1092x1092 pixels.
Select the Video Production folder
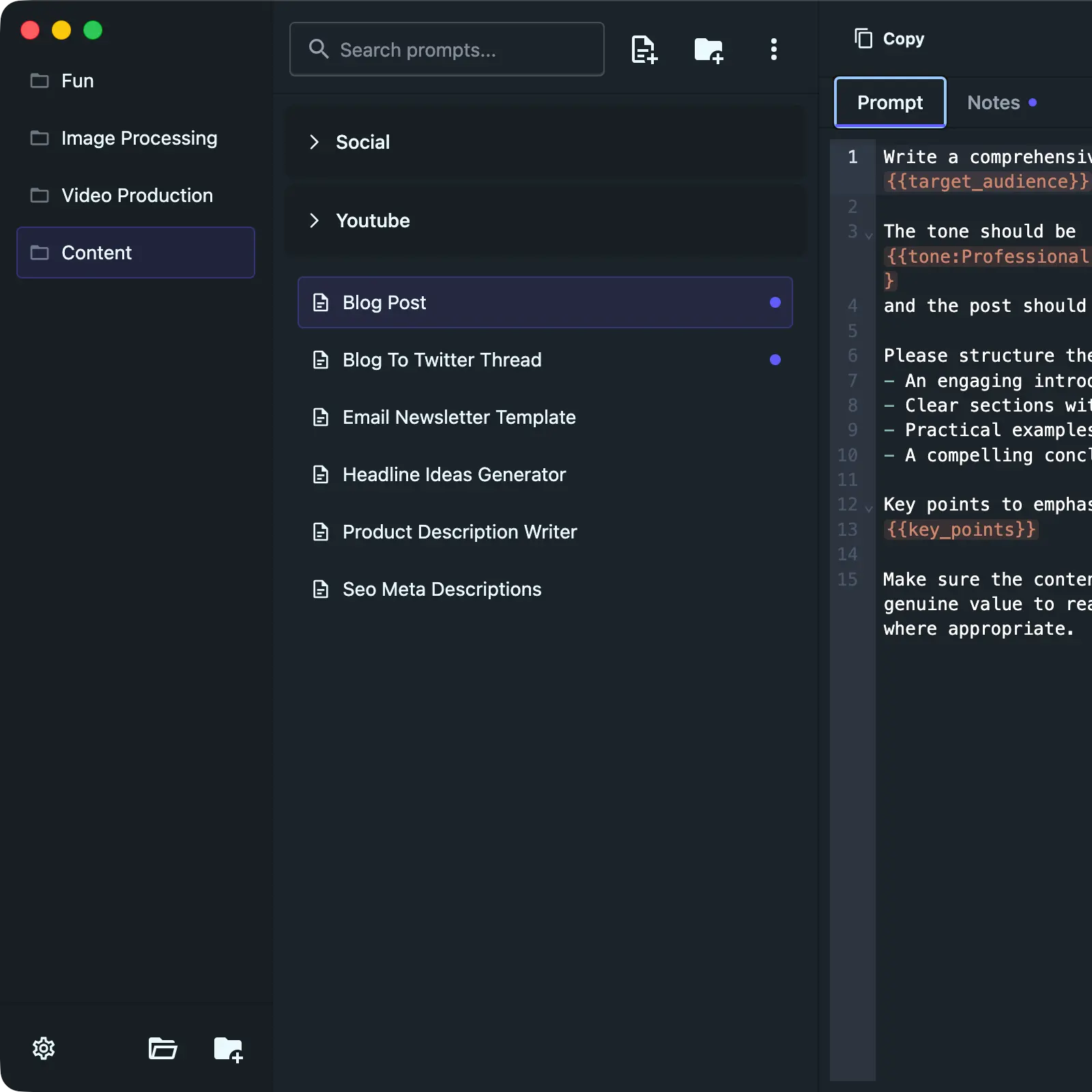point(136,195)
